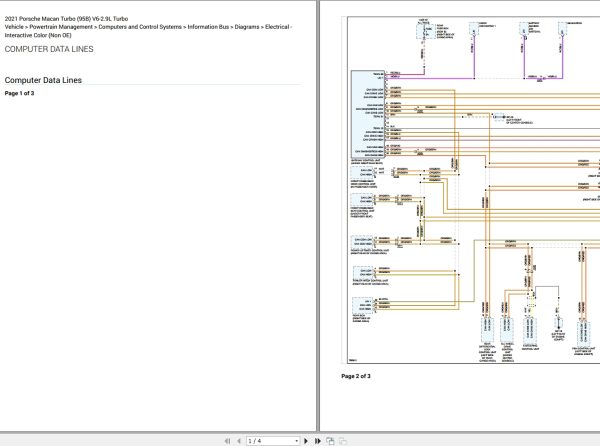Go to the next page
This screenshot has width=600, height=446.
pyautogui.click(x=306, y=441)
